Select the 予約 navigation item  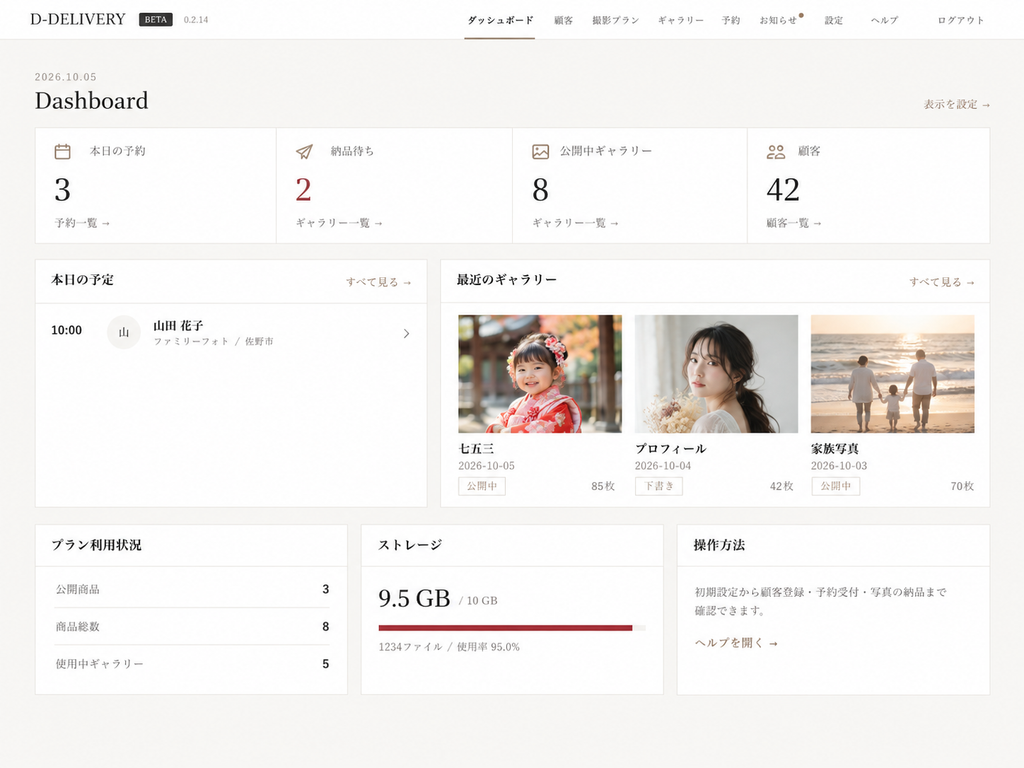coord(731,20)
